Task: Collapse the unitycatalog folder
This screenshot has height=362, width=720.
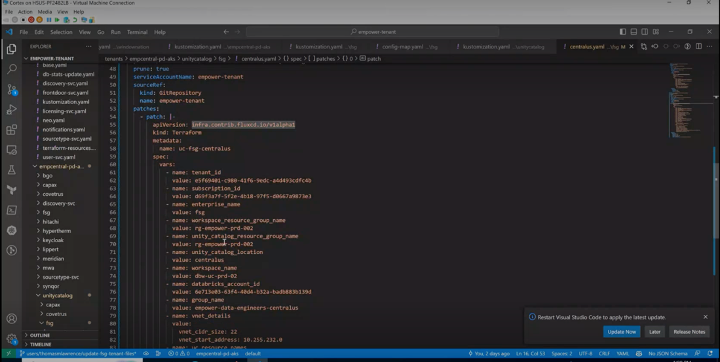Action: pos(57,295)
